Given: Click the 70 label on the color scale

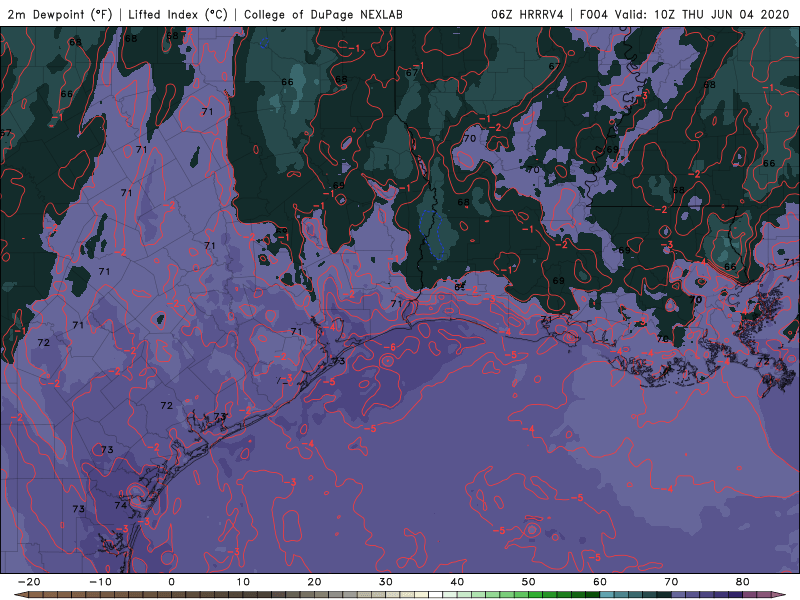Looking at the screenshot, I should pos(671,582).
